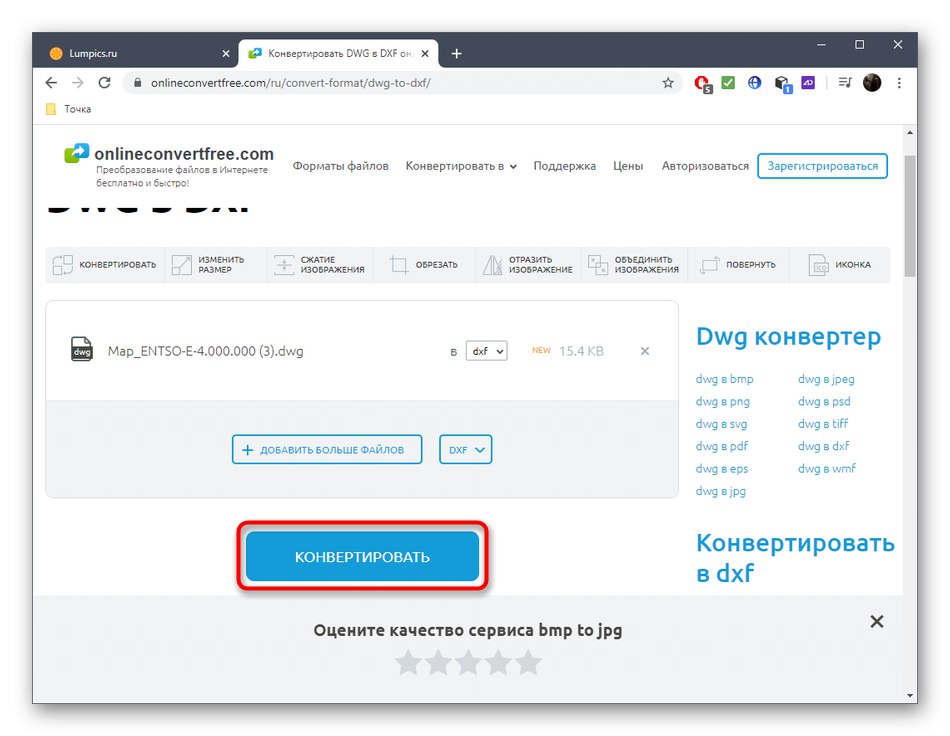The width and height of the screenshot is (950, 736).
Task: Open the dwg в wmf link
Action: [826, 469]
